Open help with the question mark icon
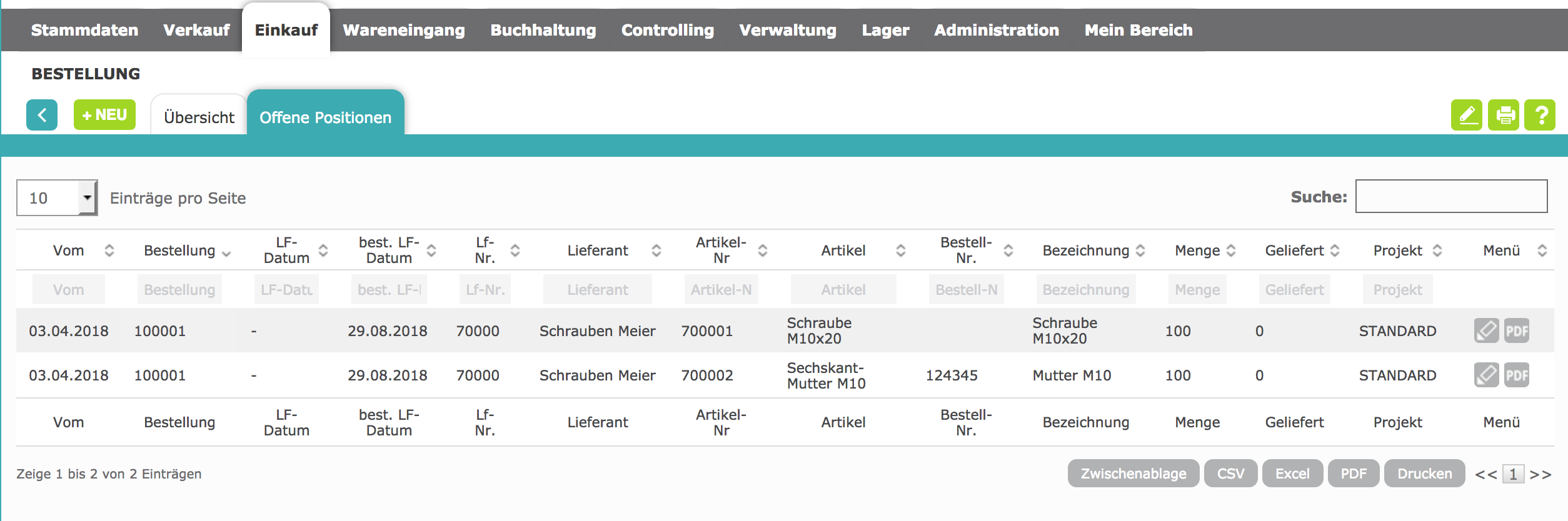The width and height of the screenshot is (1568, 521). (1540, 115)
